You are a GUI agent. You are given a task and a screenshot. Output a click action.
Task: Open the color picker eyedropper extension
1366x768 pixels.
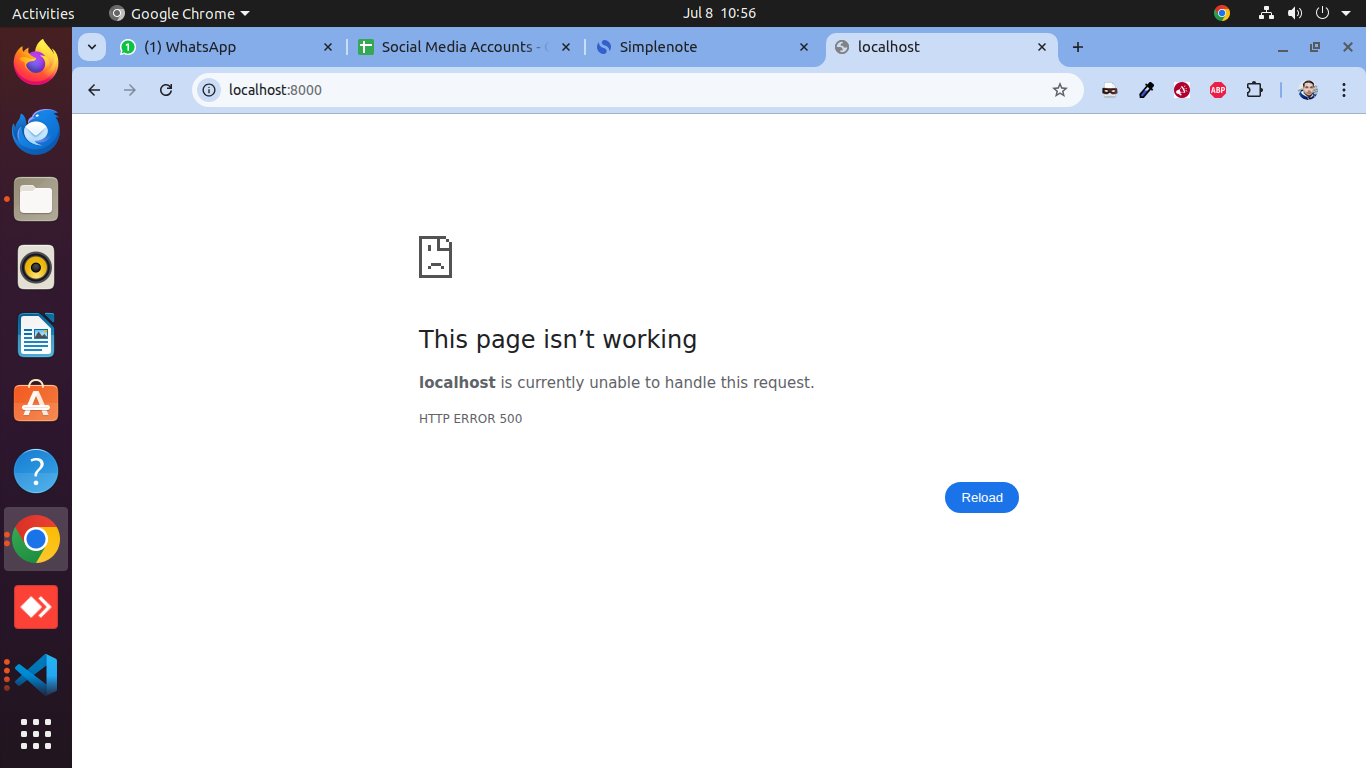[x=1146, y=90]
